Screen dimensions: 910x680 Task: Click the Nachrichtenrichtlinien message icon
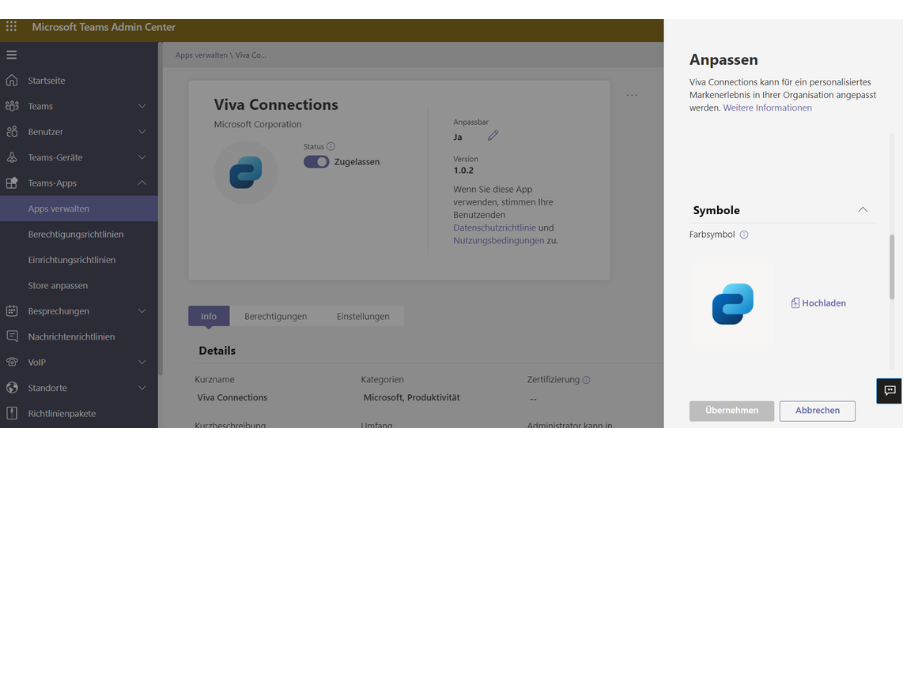12,337
